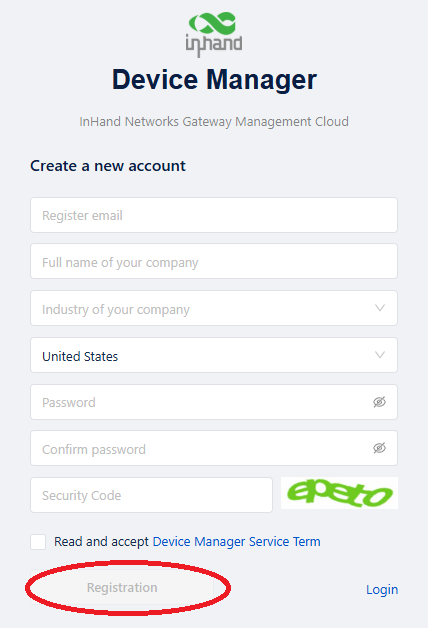The image size is (428, 628).
Task: Toggle visibility eye in Confirm password field
Action: [x=380, y=448]
